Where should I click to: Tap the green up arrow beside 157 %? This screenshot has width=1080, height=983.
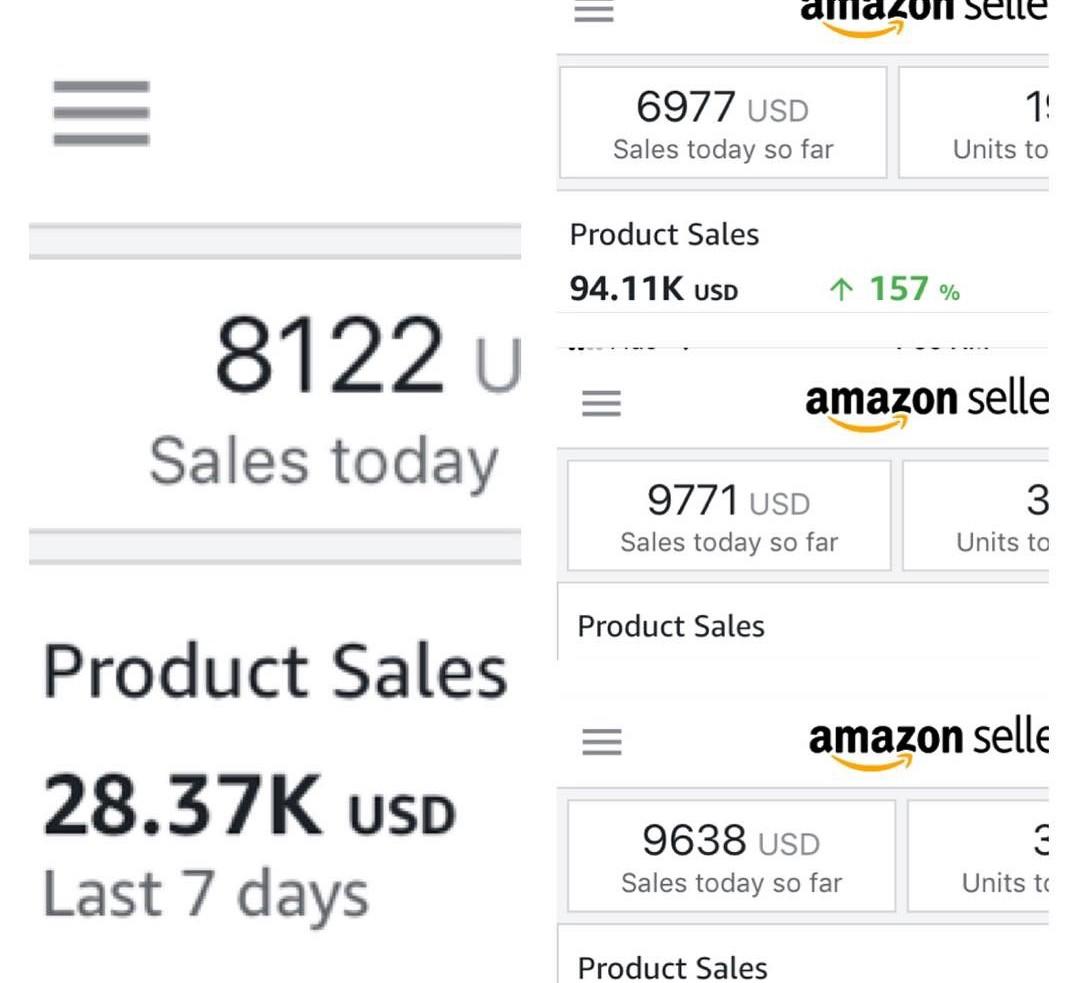tap(842, 290)
